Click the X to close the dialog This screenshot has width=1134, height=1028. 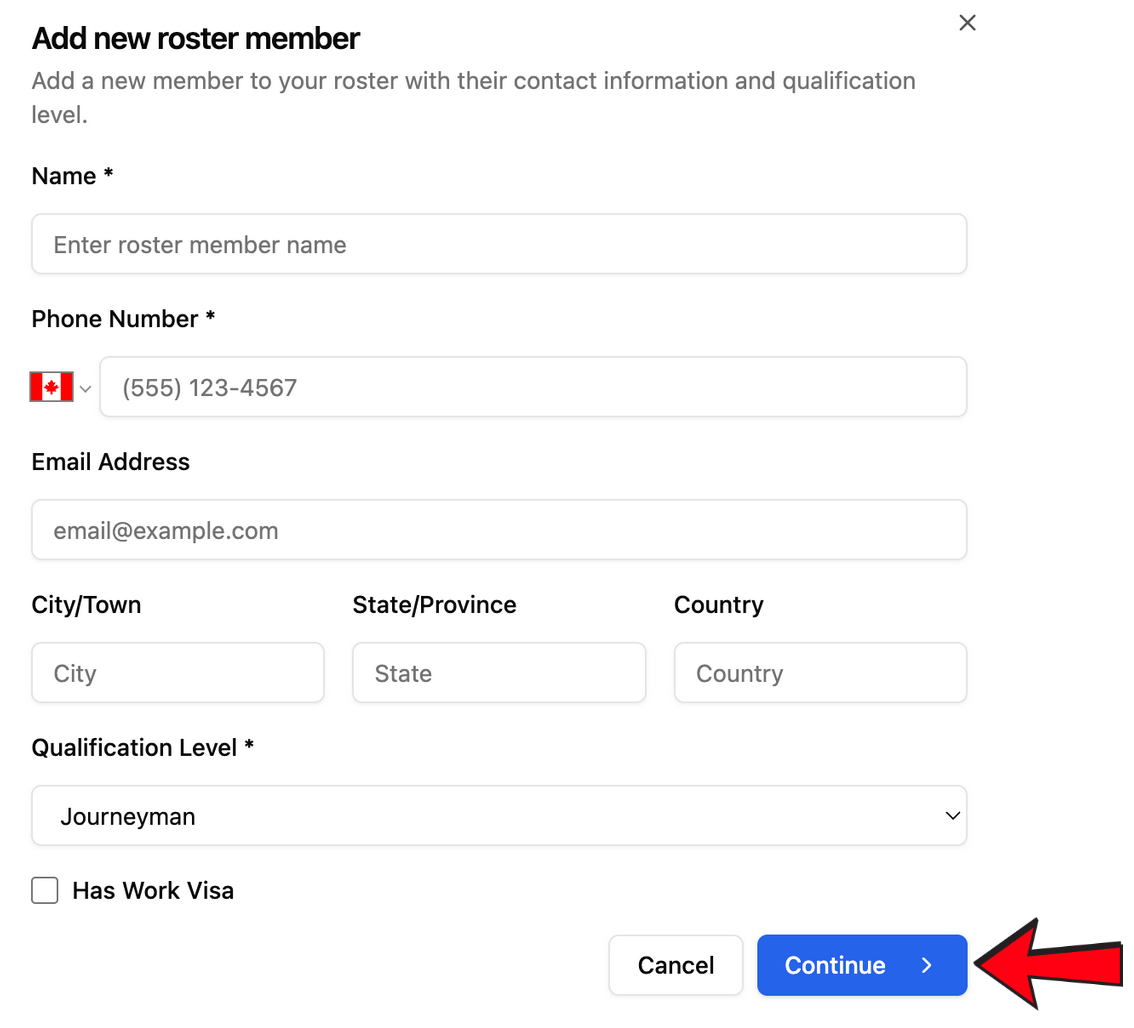966,22
